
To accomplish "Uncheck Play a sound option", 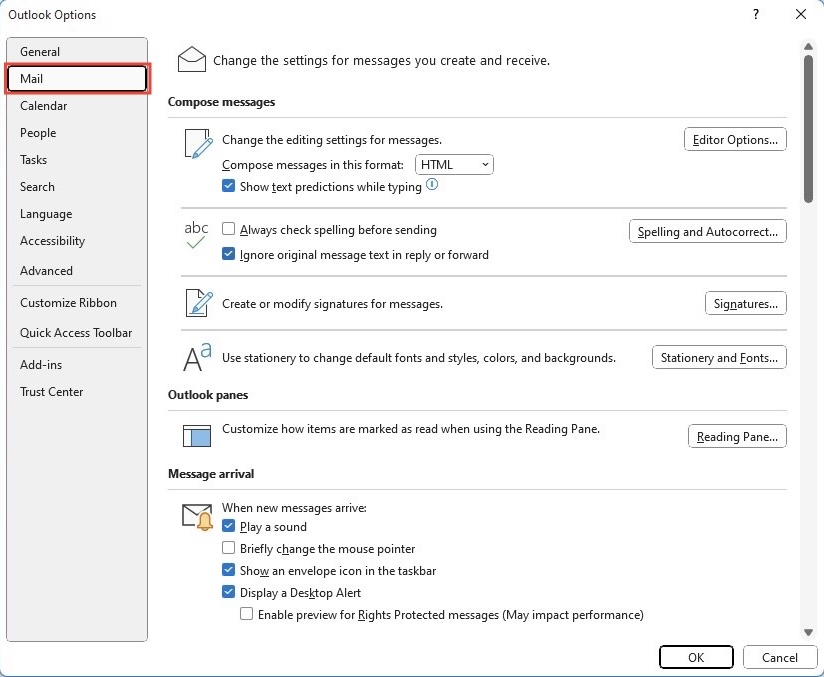I will point(228,526).
